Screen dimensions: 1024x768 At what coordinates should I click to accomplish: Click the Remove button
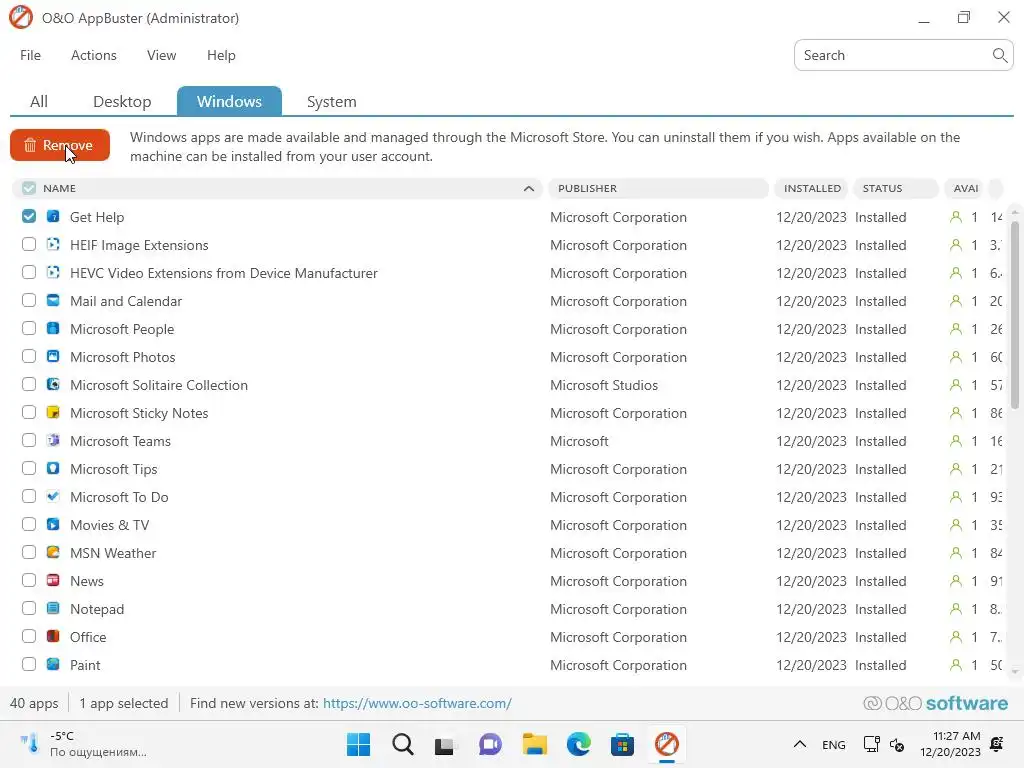[60, 145]
